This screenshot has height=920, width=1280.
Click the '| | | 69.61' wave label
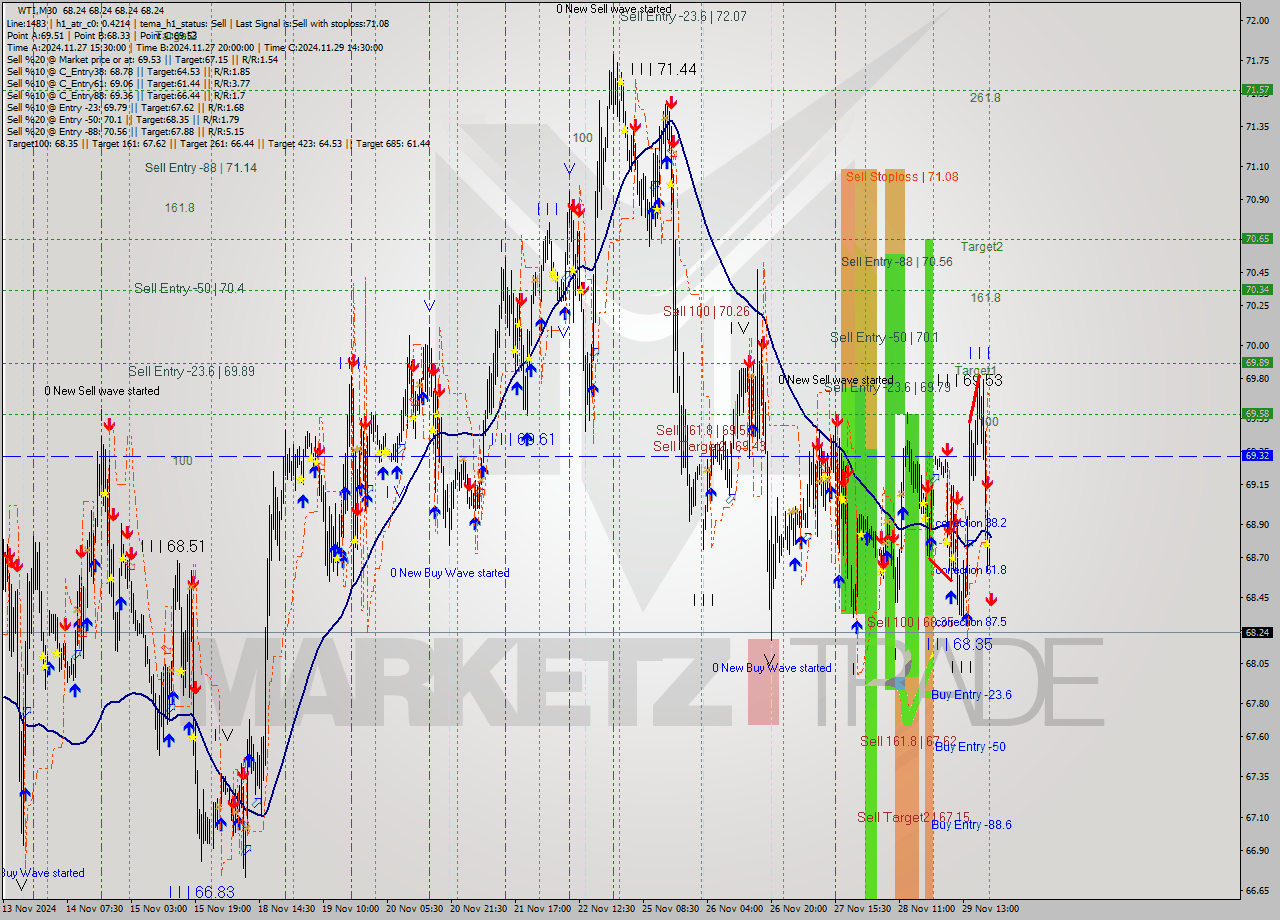click(x=522, y=440)
